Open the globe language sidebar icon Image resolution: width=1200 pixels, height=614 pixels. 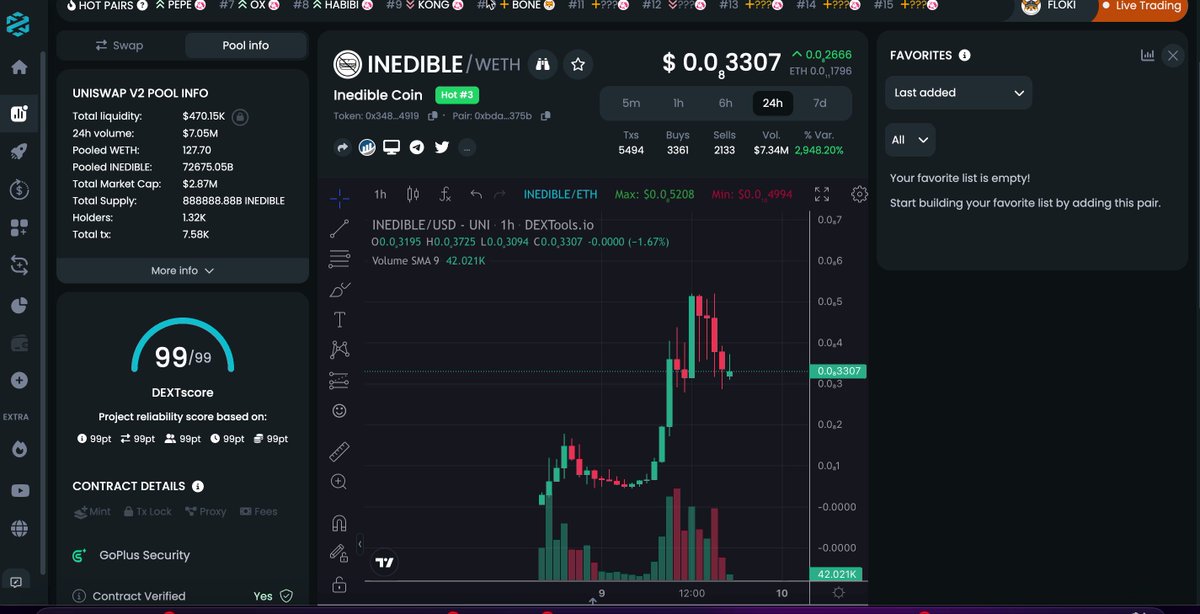click(x=19, y=528)
